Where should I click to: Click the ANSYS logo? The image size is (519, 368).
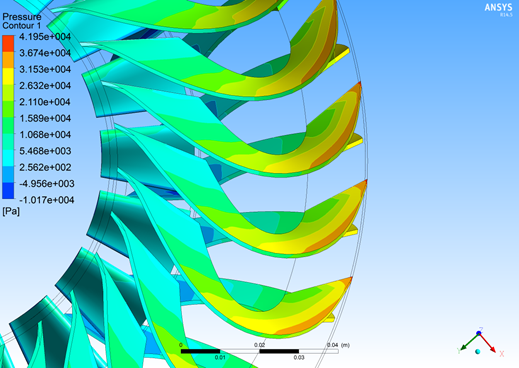[x=498, y=7]
